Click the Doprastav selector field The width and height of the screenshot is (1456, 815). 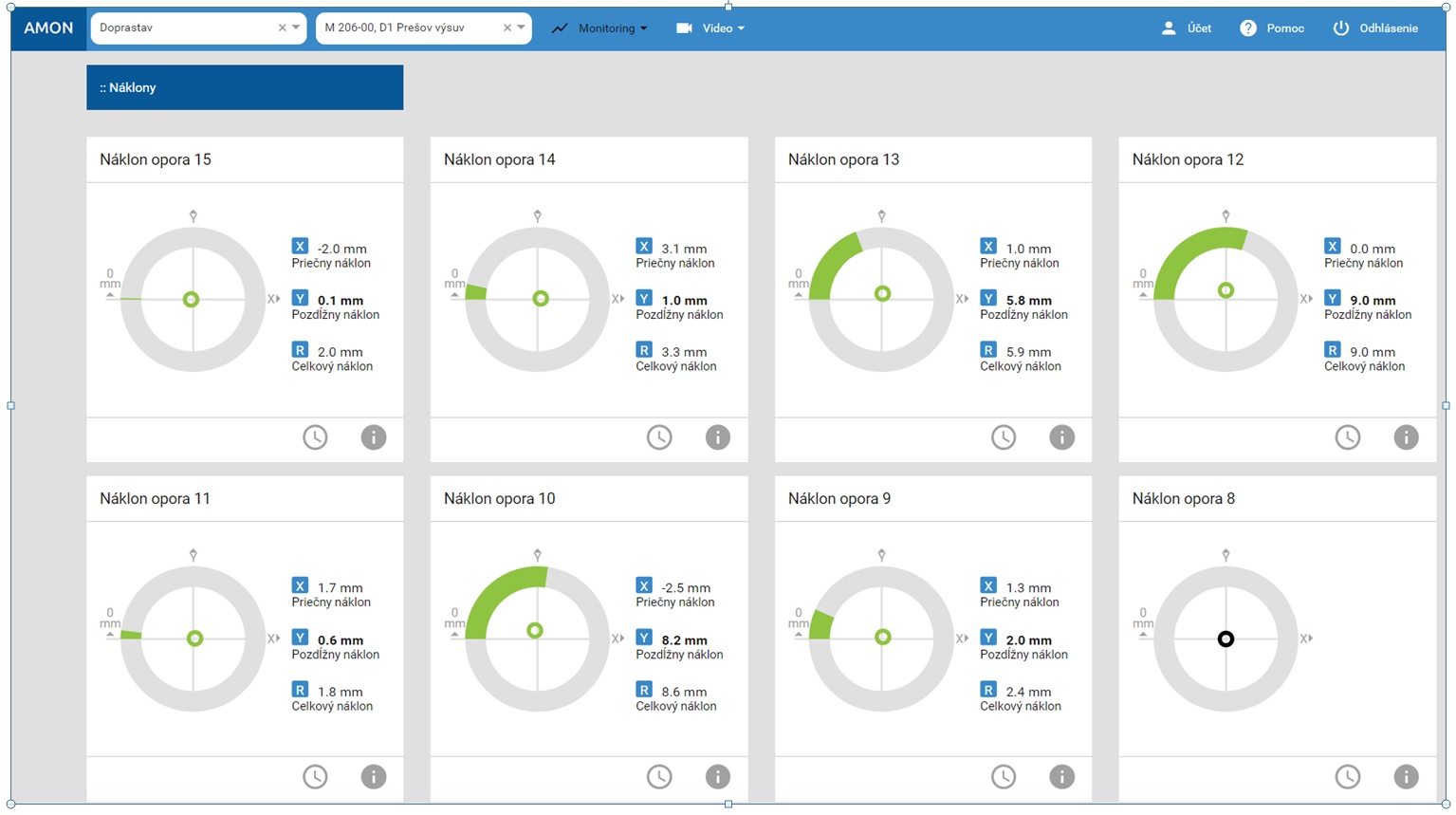click(198, 28)
